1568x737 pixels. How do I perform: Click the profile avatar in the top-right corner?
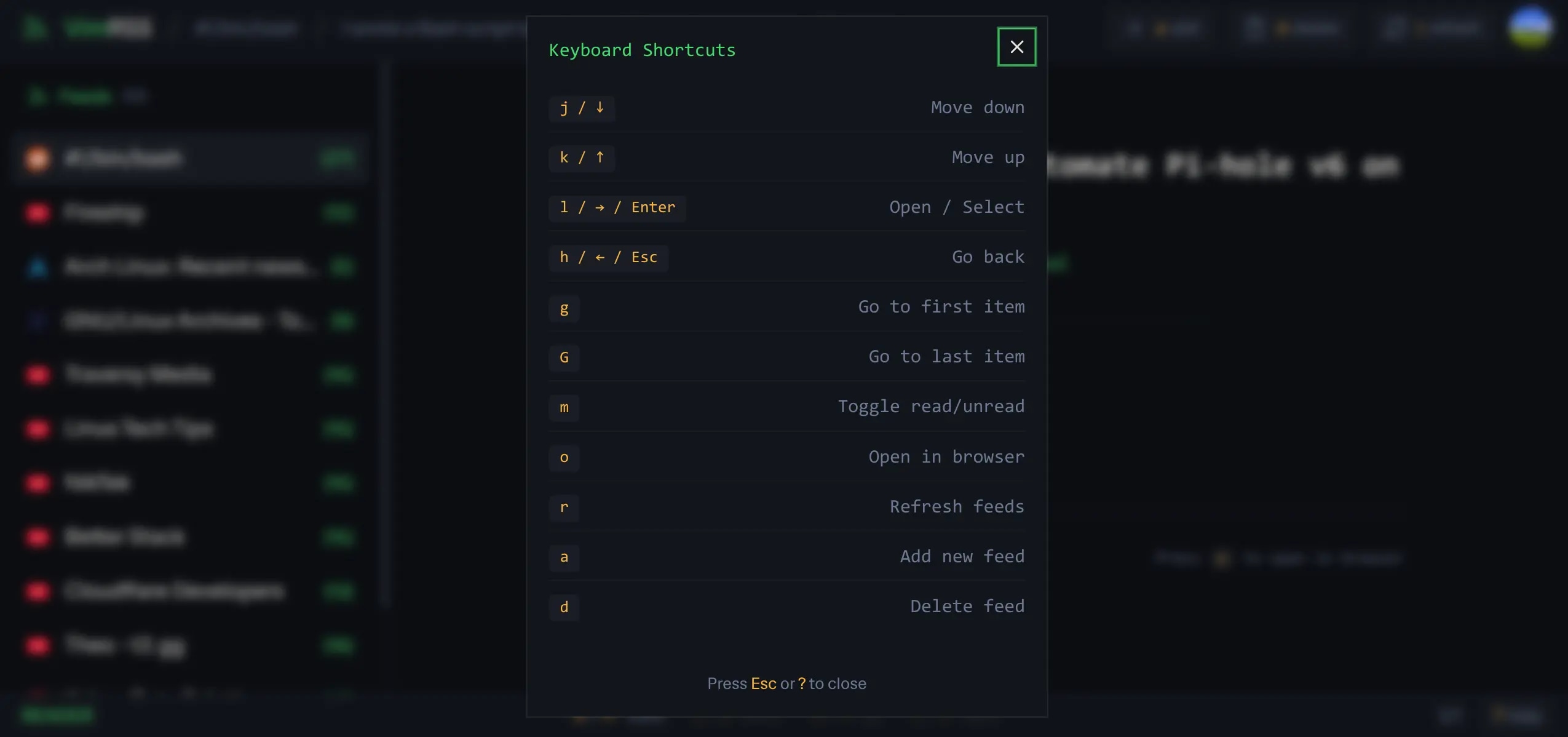(x=1532, y=27)
